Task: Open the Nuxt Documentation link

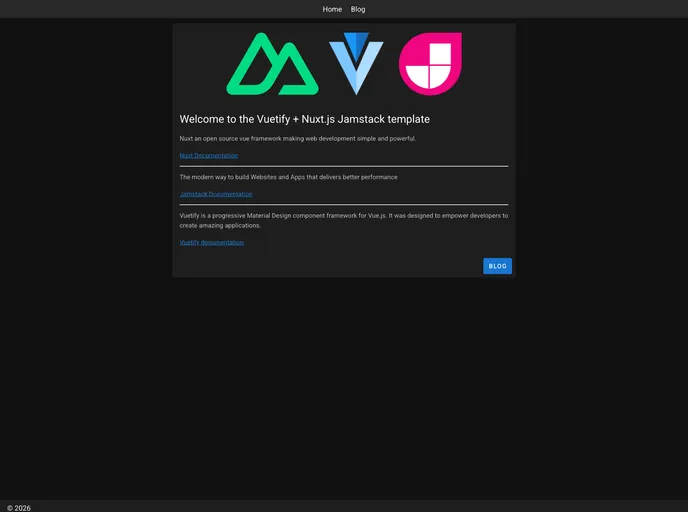Action: click(209, 156)
